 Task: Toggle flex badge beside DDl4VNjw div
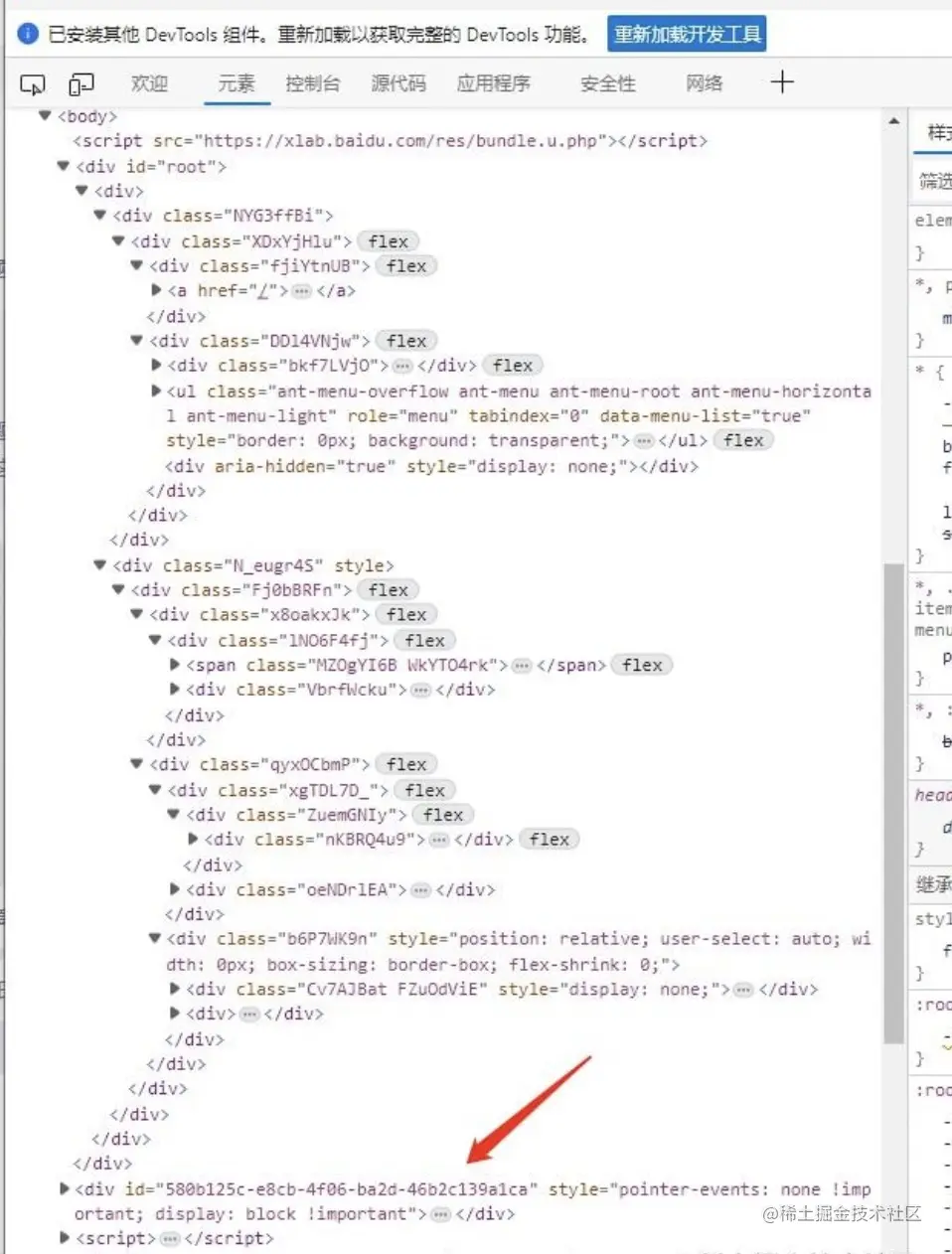(x=406, y=341)
